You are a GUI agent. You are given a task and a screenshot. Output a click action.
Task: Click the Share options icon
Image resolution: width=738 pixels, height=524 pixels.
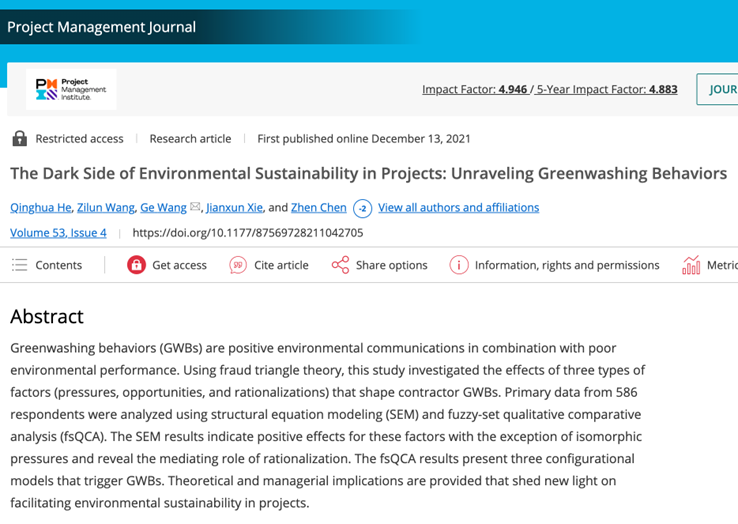[x=340, y=265]
